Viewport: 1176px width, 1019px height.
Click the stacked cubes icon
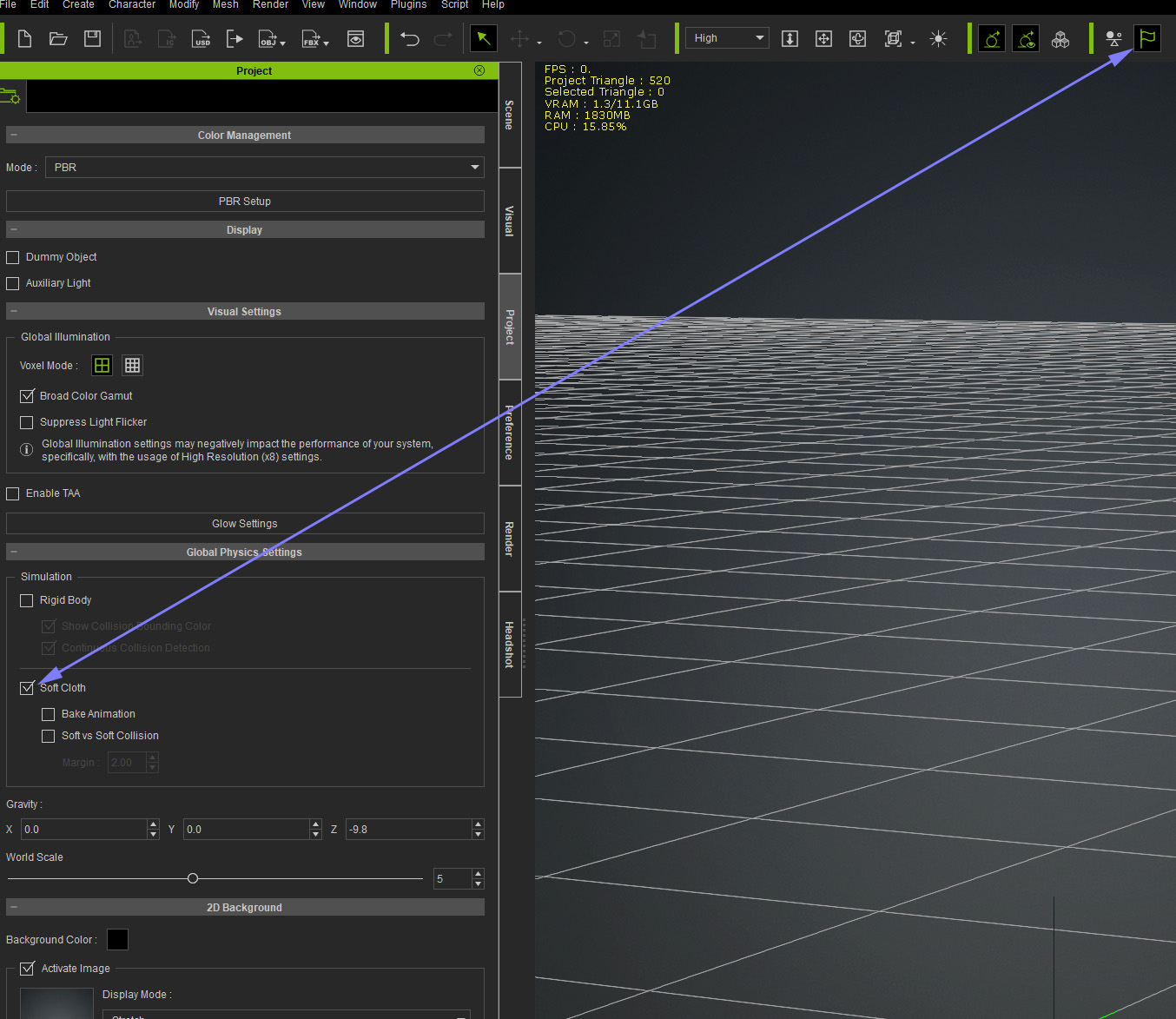click(1060, 39)
